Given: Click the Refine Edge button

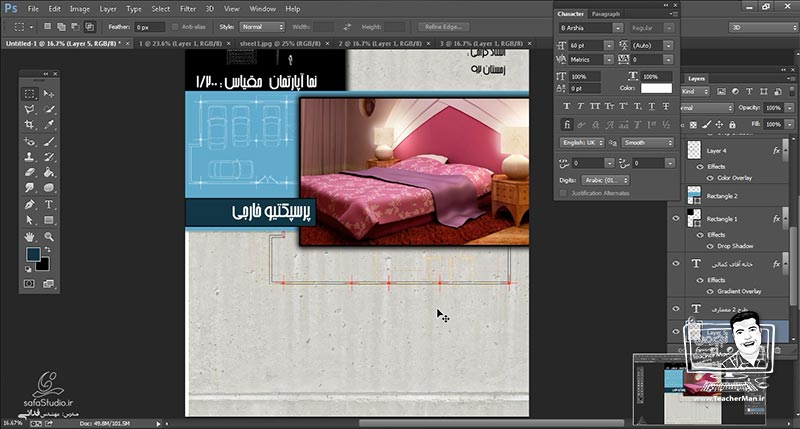Looking at the screenshot, I should pos(443,27).
